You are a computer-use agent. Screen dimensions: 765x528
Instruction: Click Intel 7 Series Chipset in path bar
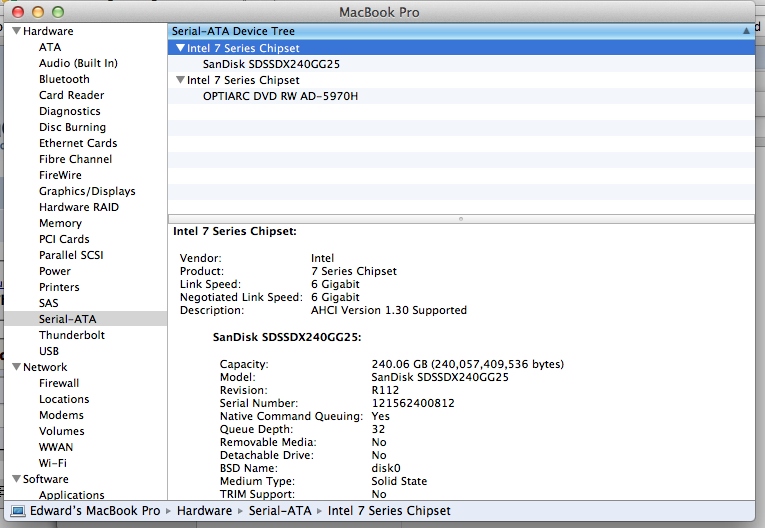coord(389,510)
